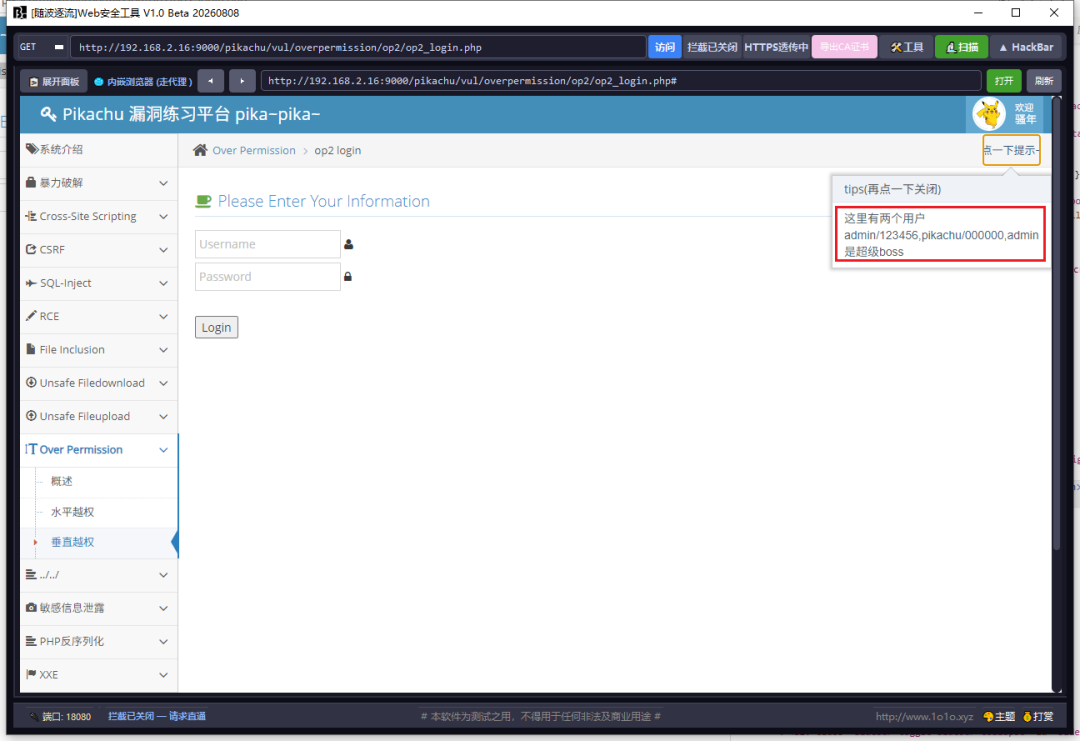
Task: Toggle the 拦截已关闭 intercept button
Action: click(x=712, y=47)
